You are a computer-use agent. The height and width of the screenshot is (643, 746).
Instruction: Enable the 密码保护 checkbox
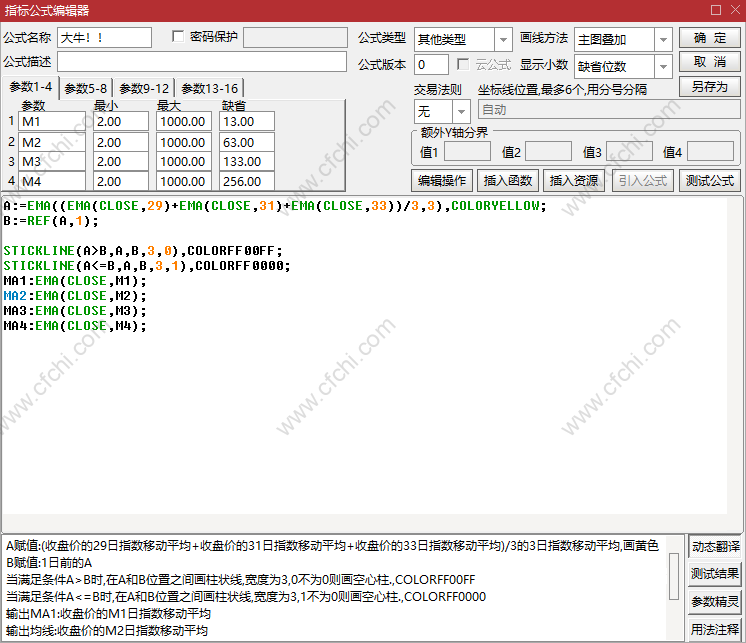pyautogui.click(x=179, y=37)
